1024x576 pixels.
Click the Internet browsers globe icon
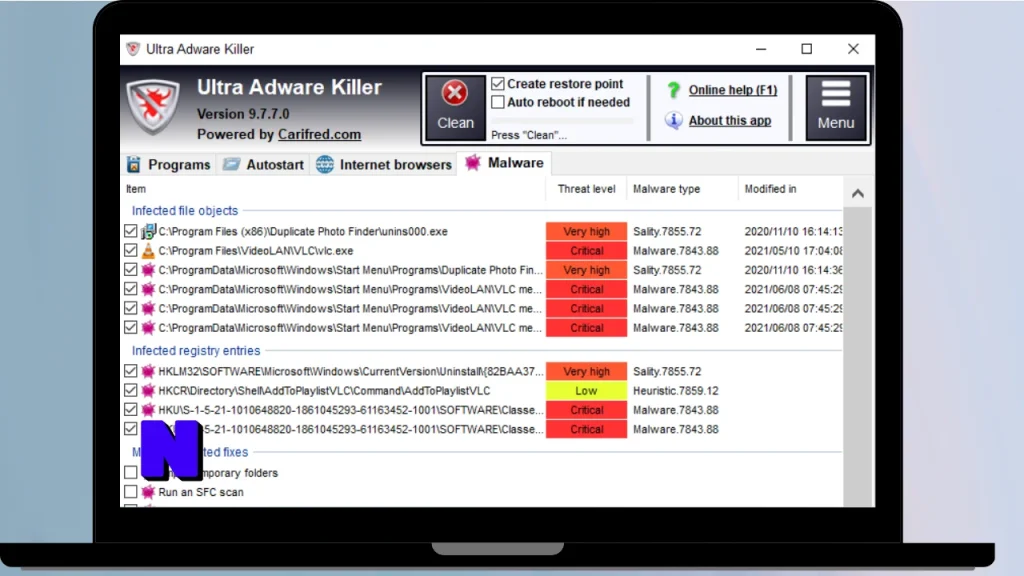[x=325, y=165]
